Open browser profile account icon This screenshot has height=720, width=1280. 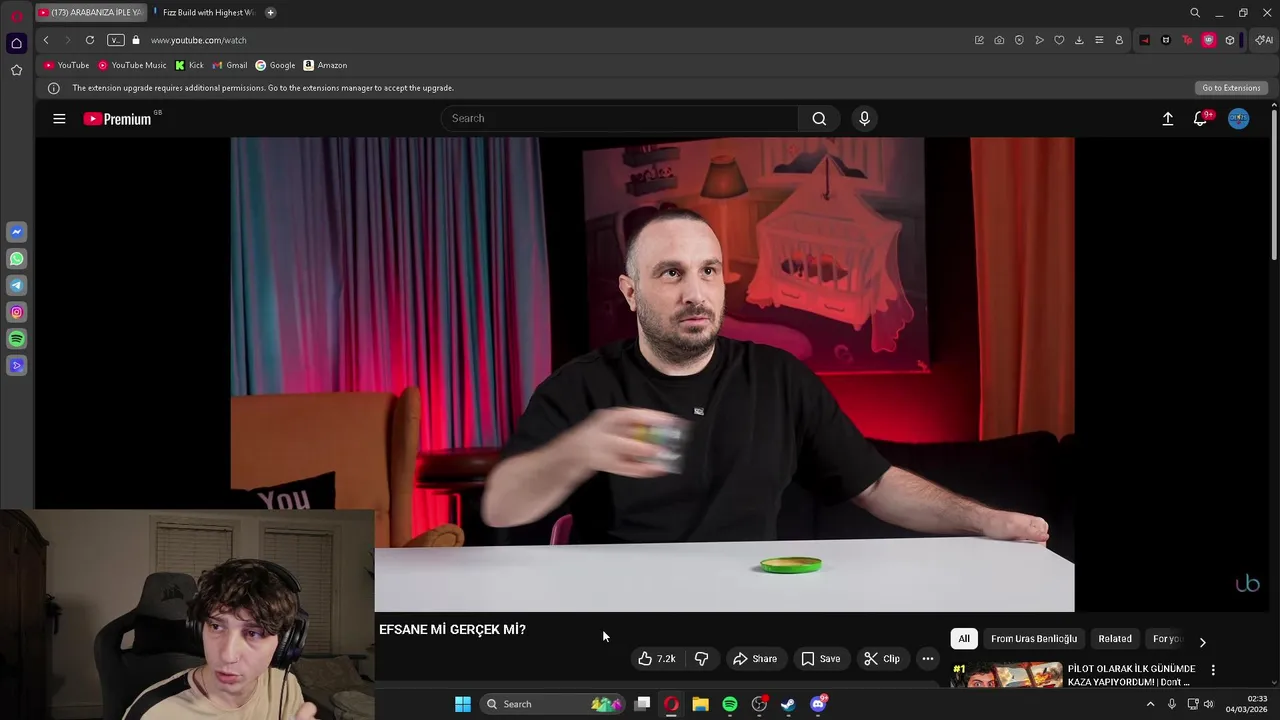click(1119, 40)
